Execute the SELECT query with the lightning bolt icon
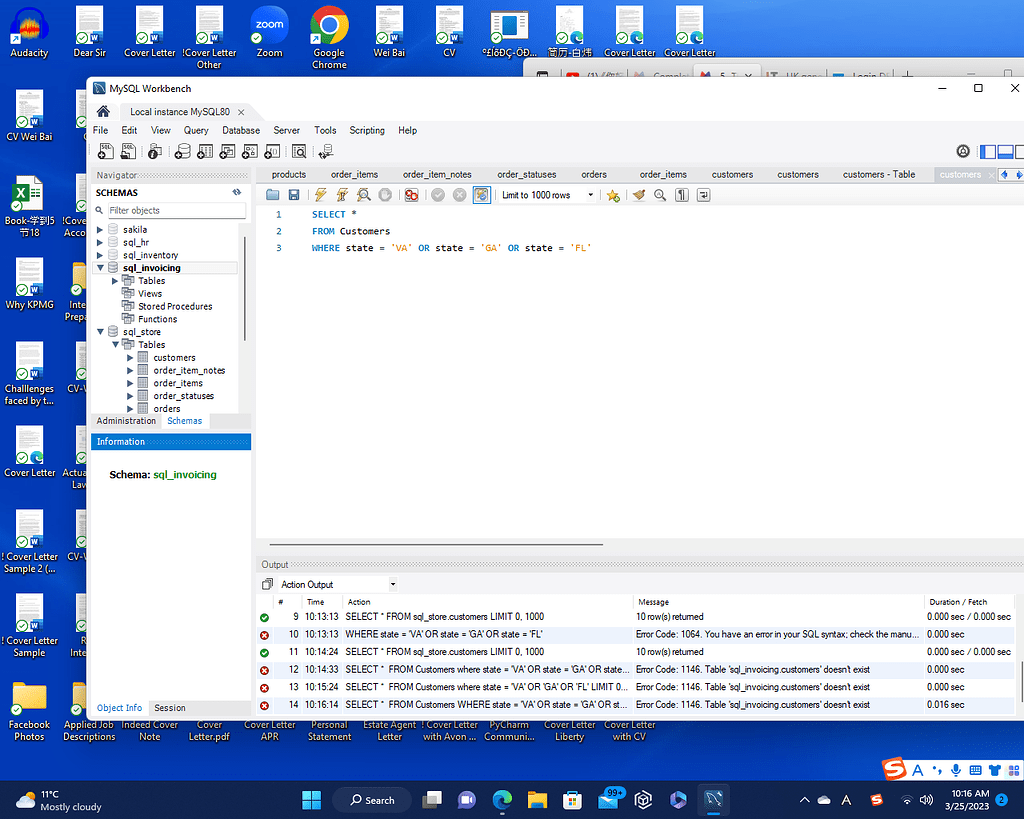The height and width of the screenshot is (819, 1024). [x=320, y=194]
